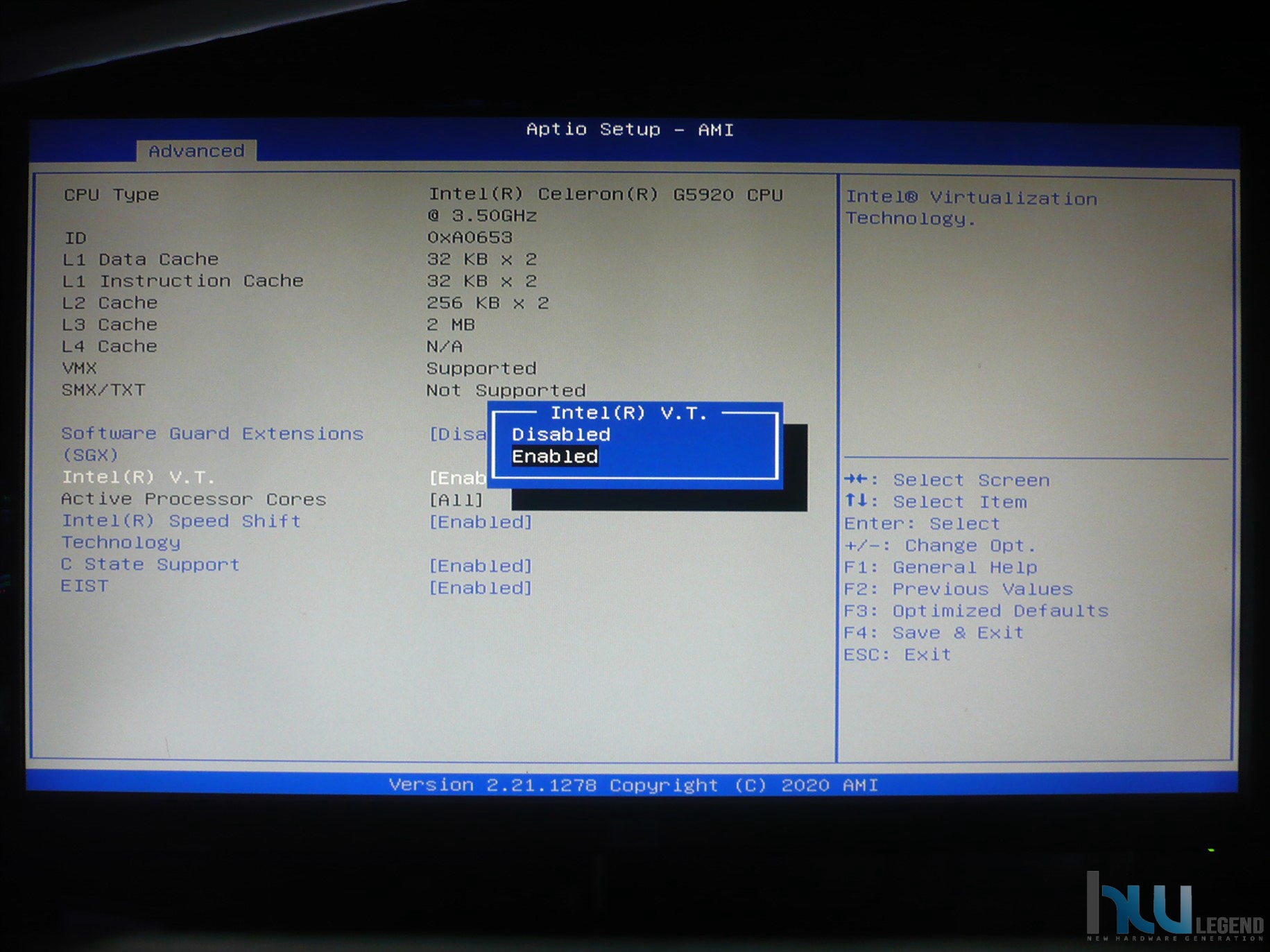
Task: Click the F4: Save & Exit hint
Action: pyautogui.click(x=934, y=632)
